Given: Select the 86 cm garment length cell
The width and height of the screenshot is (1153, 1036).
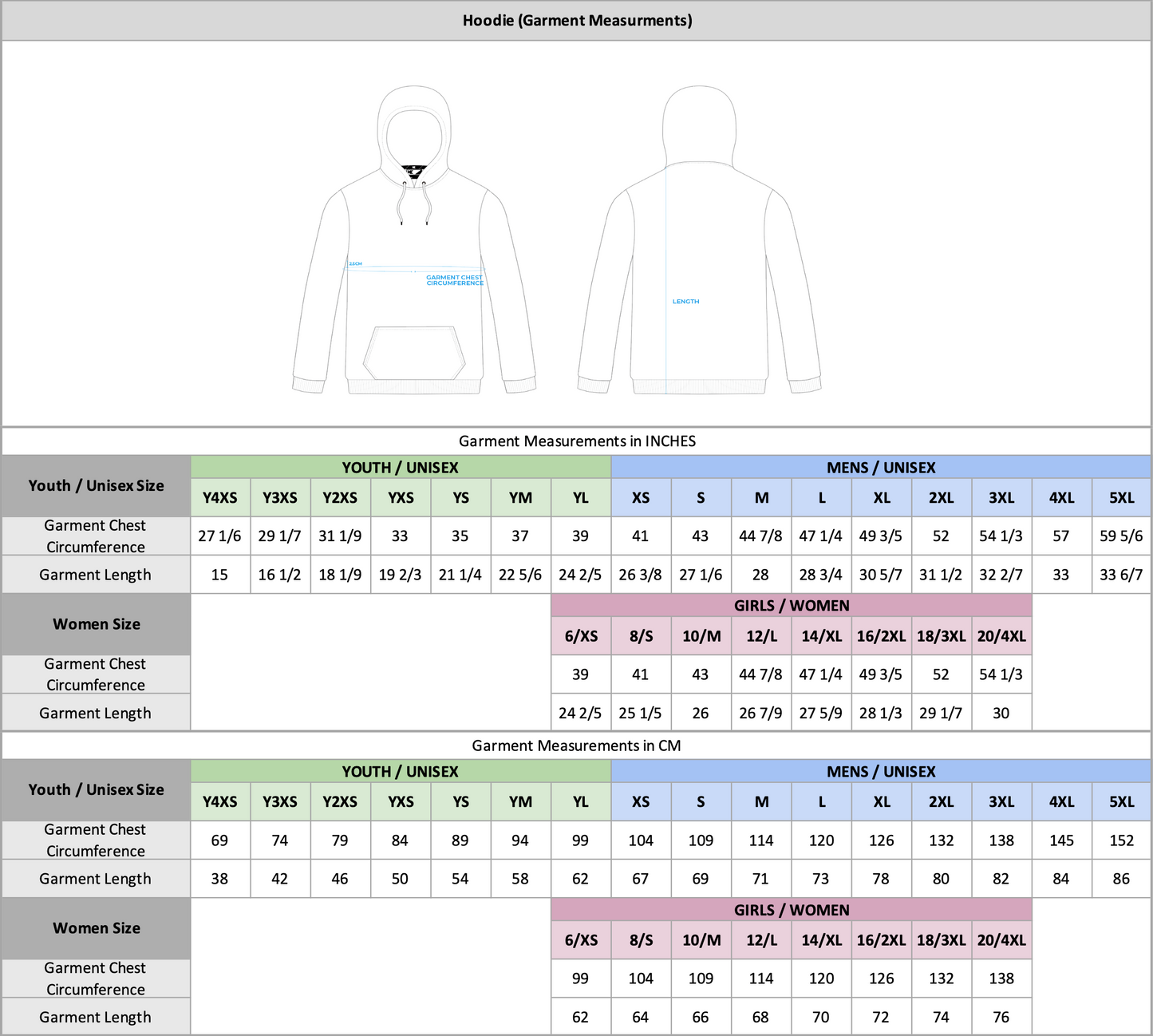Looking at the screenshot, I should [1120, 879].
